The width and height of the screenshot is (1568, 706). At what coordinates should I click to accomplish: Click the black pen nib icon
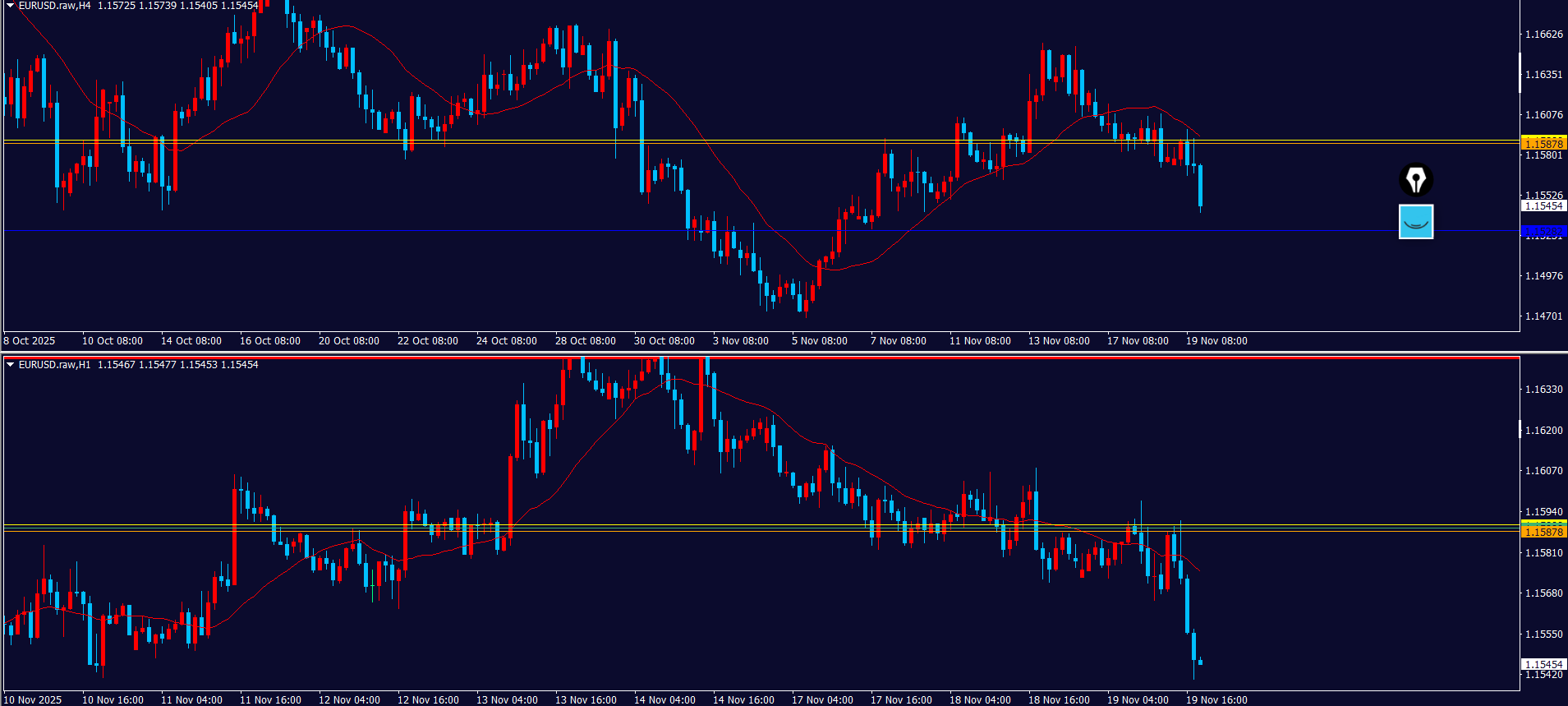pos(1415,180)
